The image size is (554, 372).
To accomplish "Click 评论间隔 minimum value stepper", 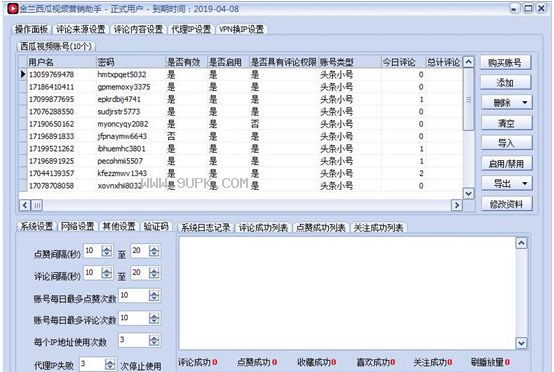I will (107, 273).
